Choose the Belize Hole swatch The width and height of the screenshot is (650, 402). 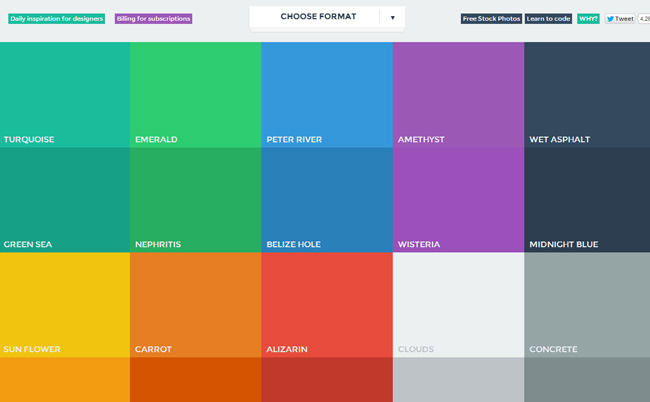pos(327,200)
